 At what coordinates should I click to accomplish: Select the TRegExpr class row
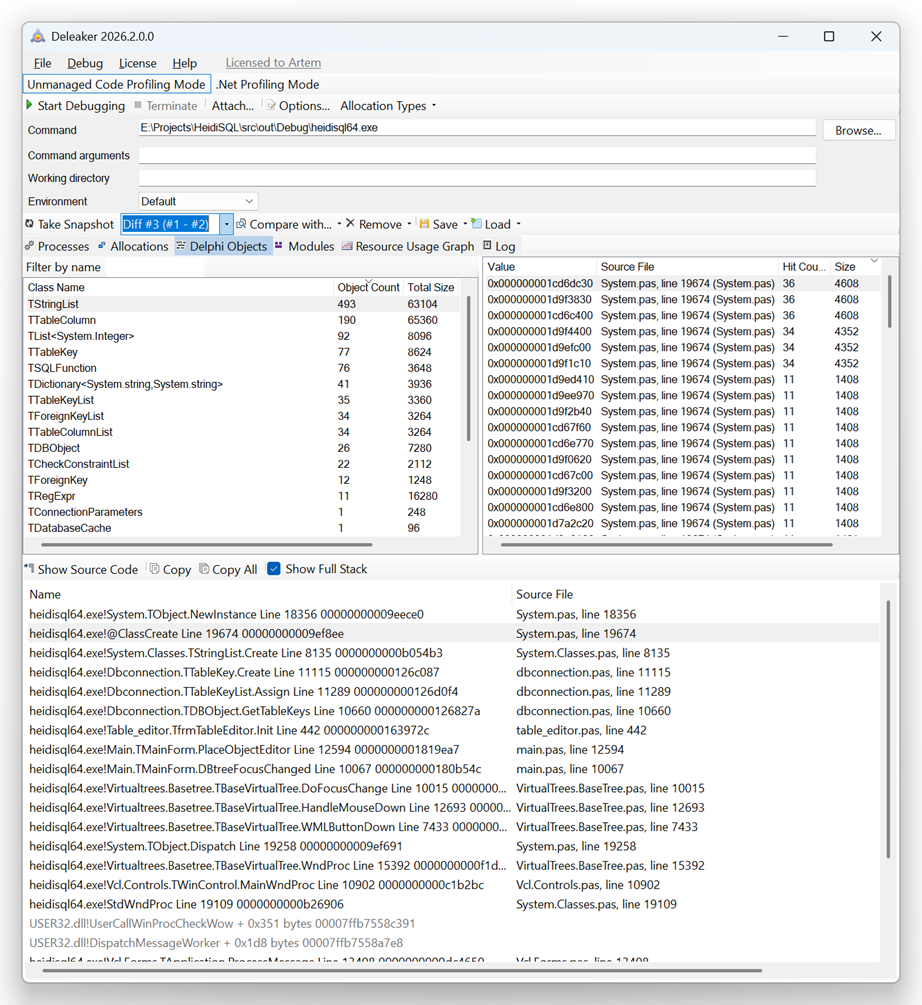tap(242, 496)
